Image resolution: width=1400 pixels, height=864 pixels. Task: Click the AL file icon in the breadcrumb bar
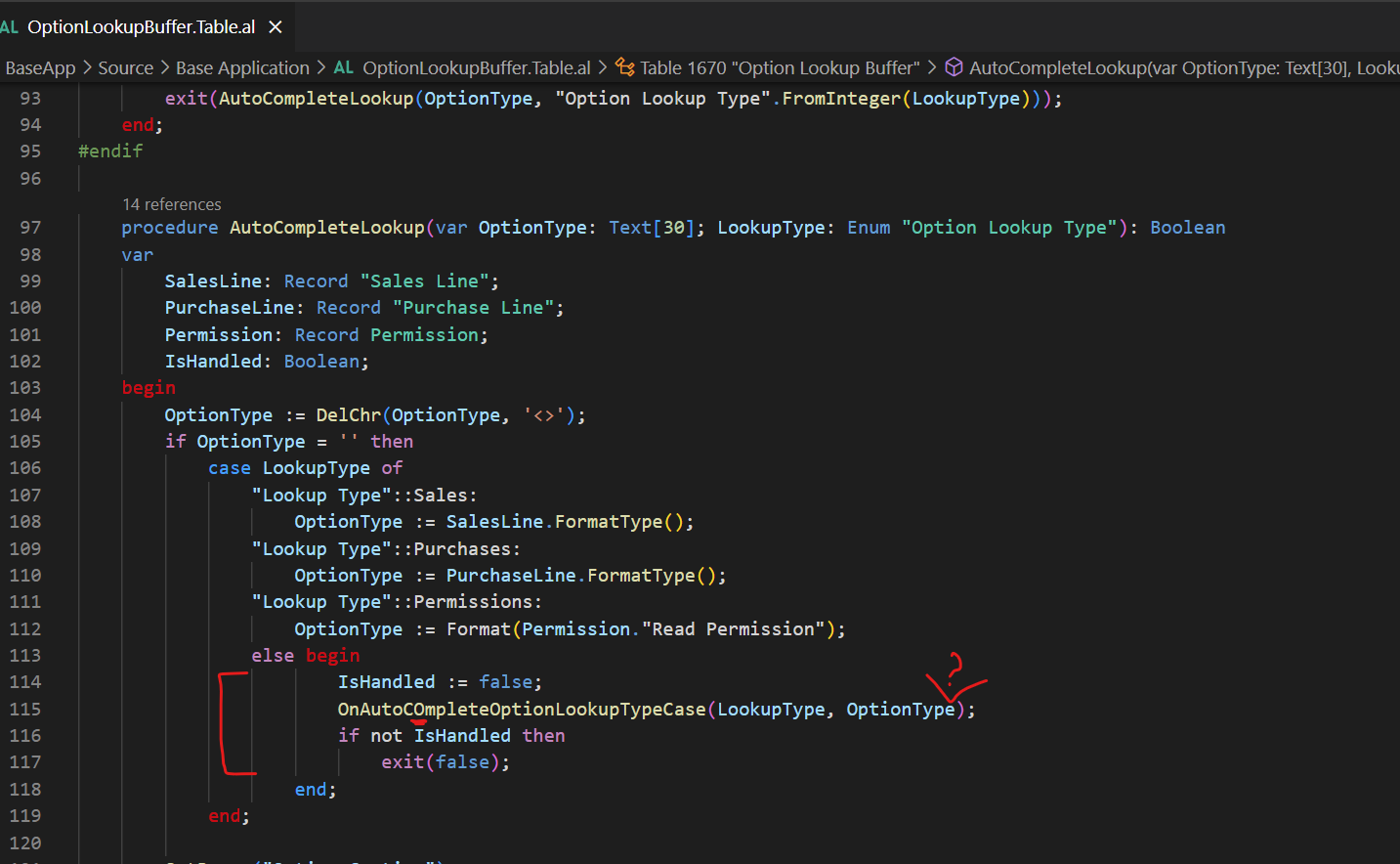pyautogui.click(x=342, y=67)
